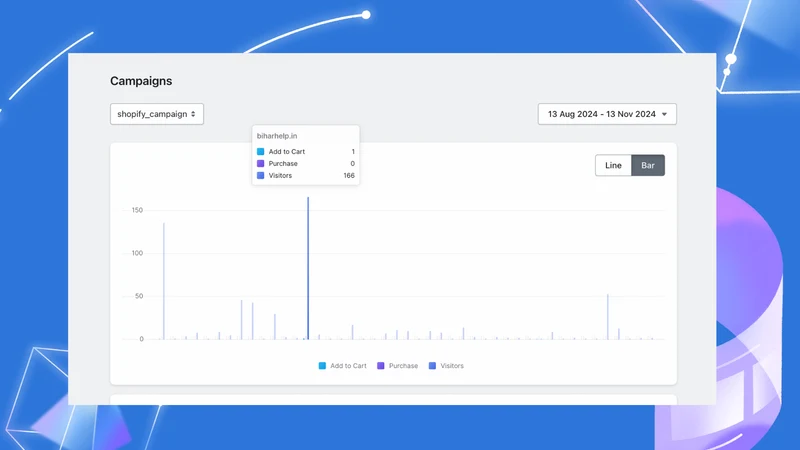Click the 100 y-axis label

point(137,253)
